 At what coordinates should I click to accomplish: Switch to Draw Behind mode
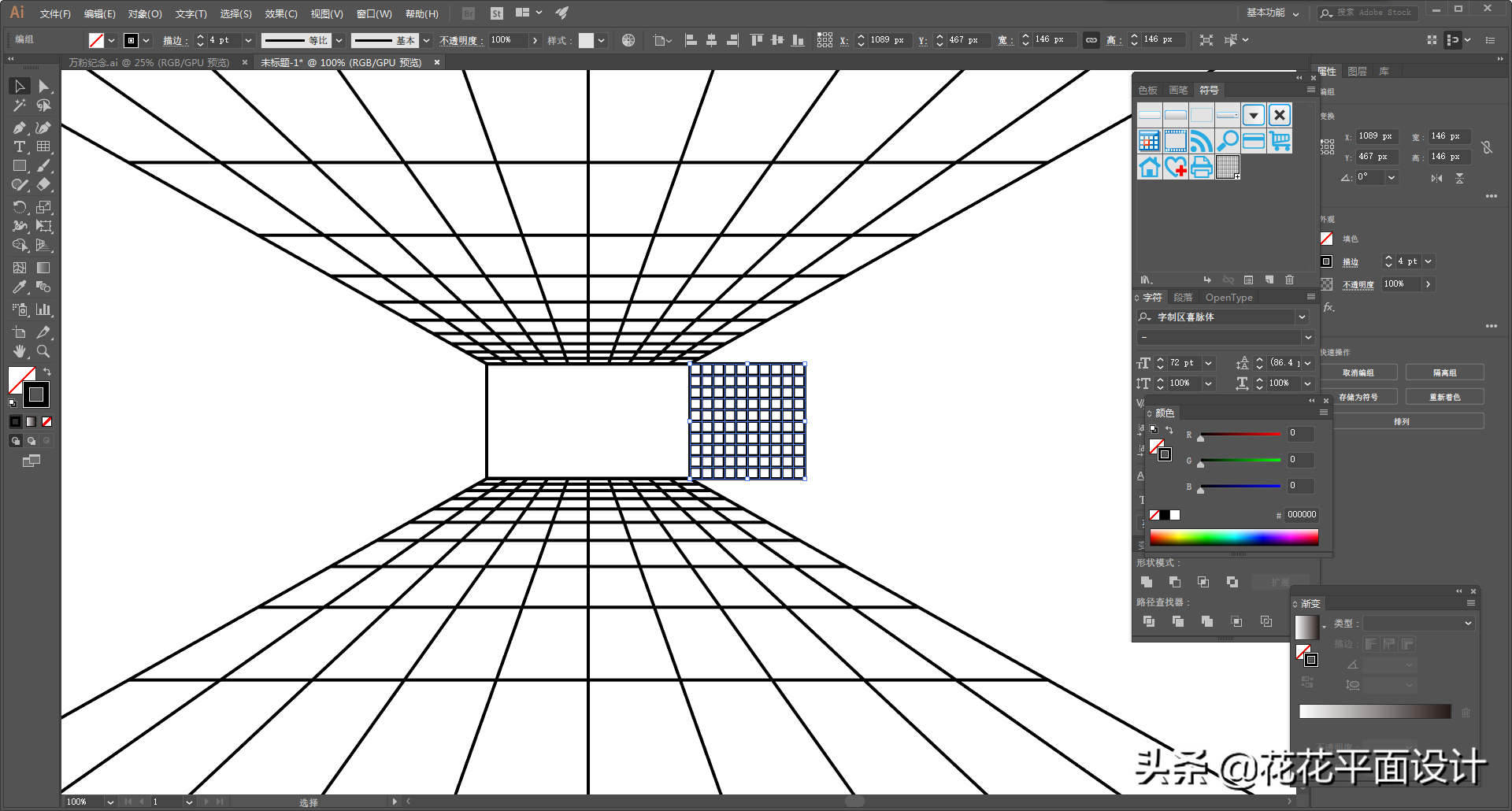click(31, 441)
